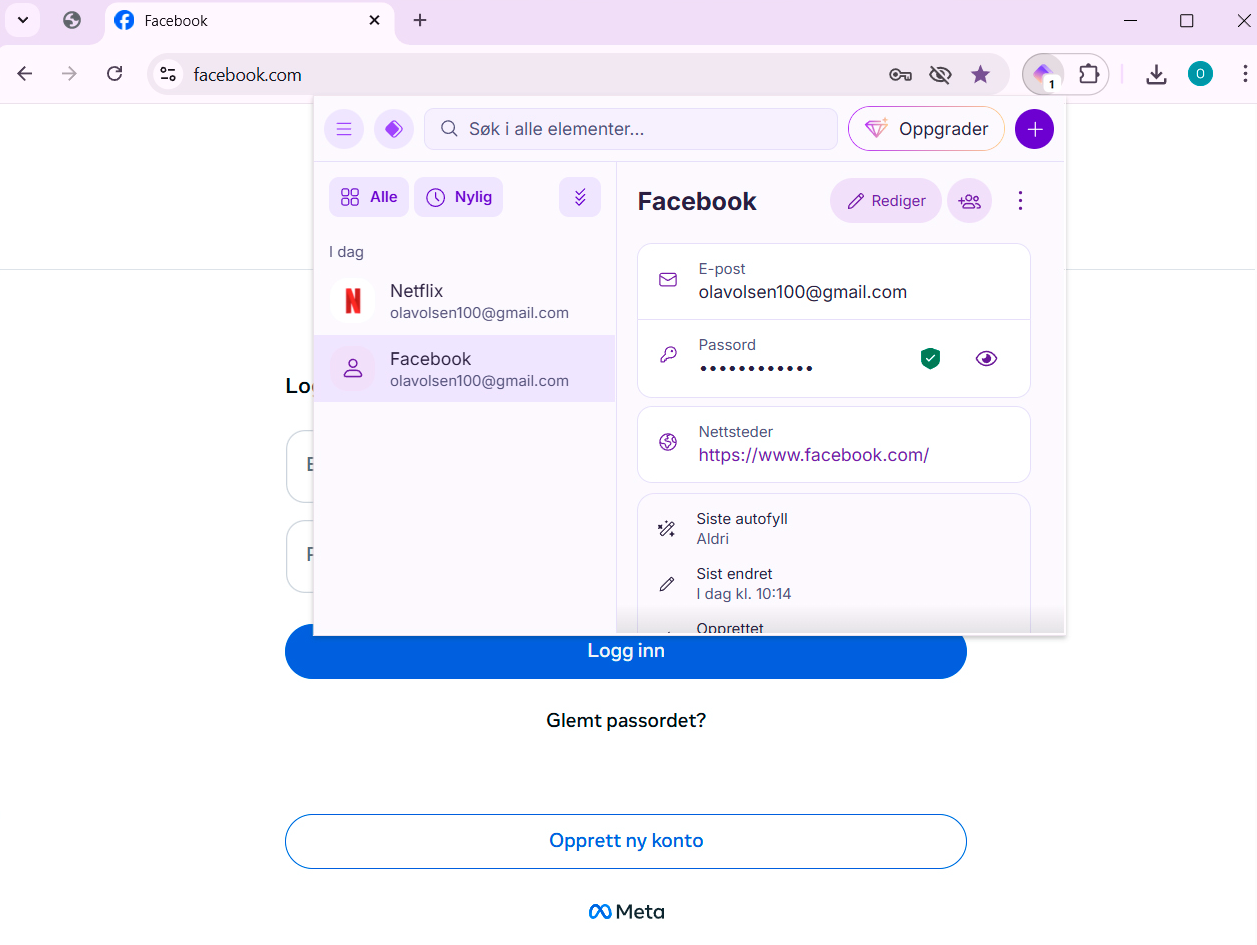This screenshot has width=1257, height=945.
Task: Open the hamburger menu in password manager
Action: (x=344, y=129)
